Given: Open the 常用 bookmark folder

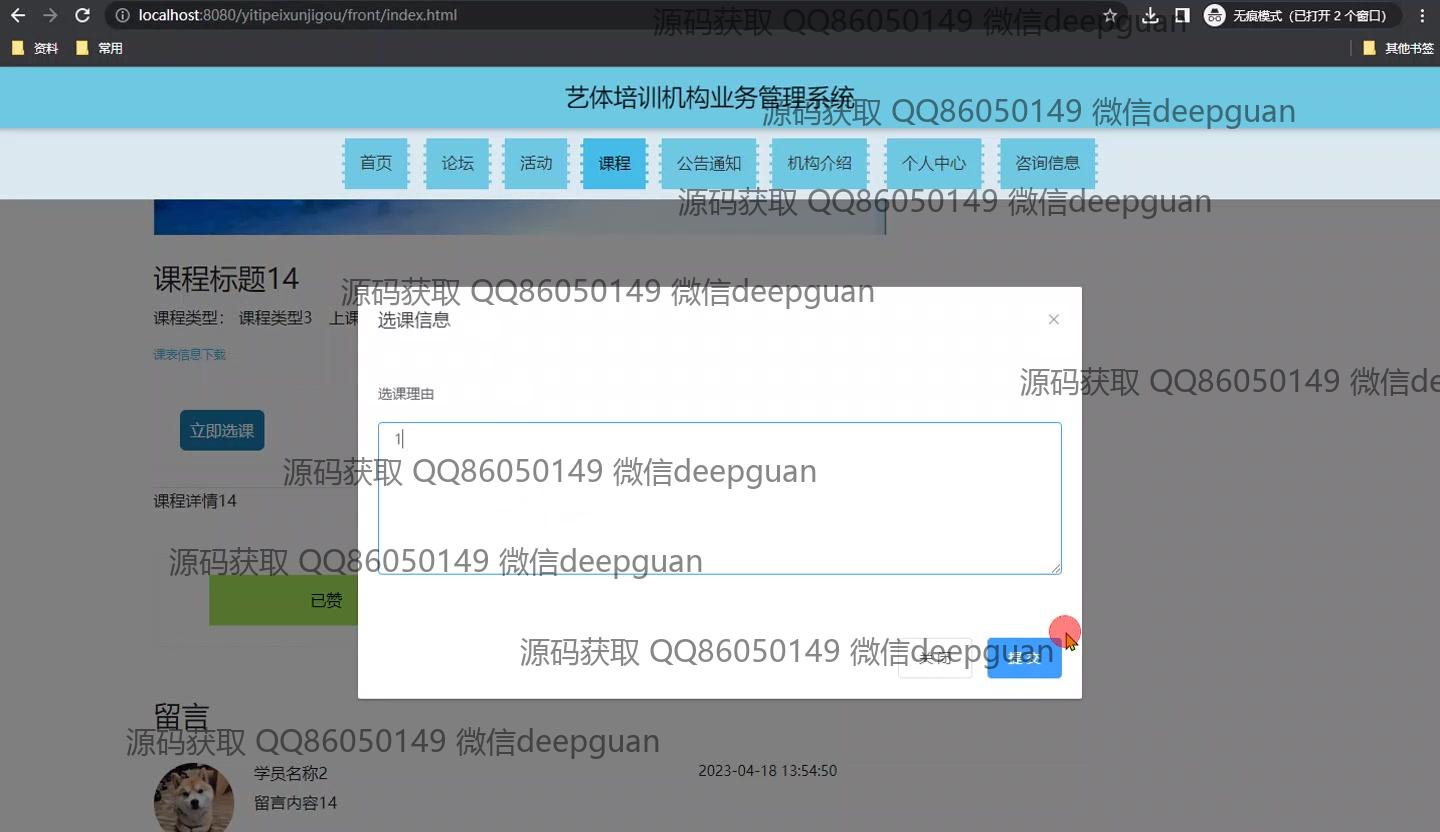Looking at the screenshot, I should pos(100,48).
